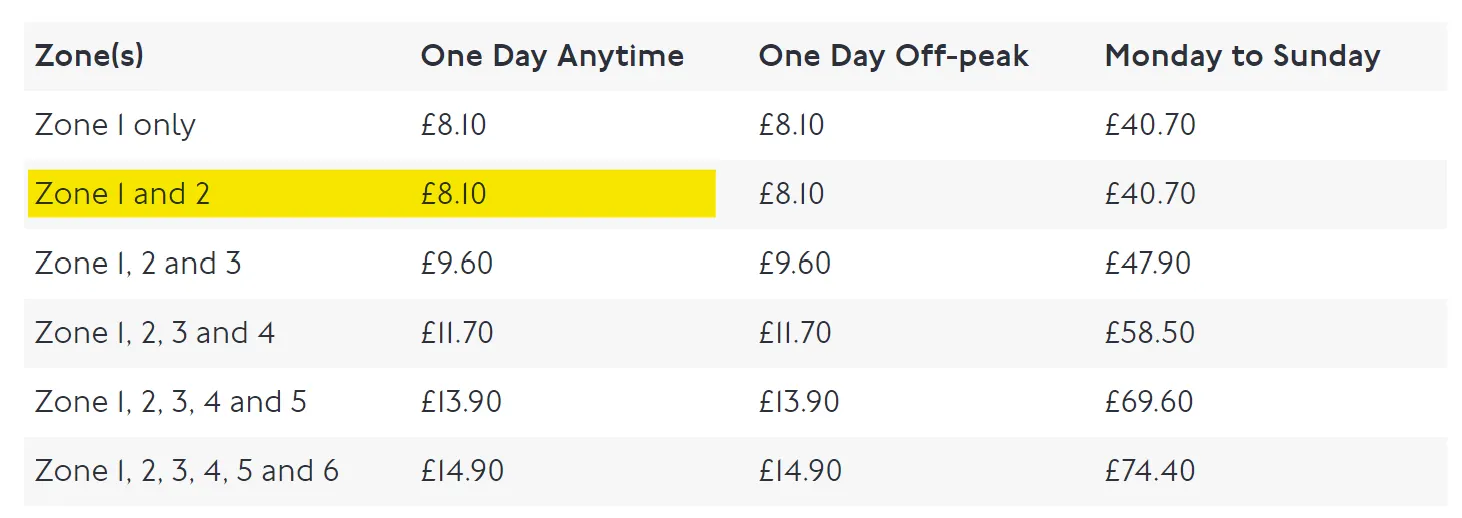Click the £11.70 One Day Off-peak price

pyautogui.click(x=795, y=332)
